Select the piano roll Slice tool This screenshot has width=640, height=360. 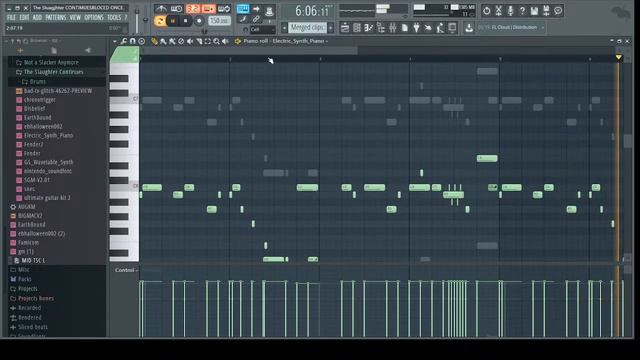199,41
